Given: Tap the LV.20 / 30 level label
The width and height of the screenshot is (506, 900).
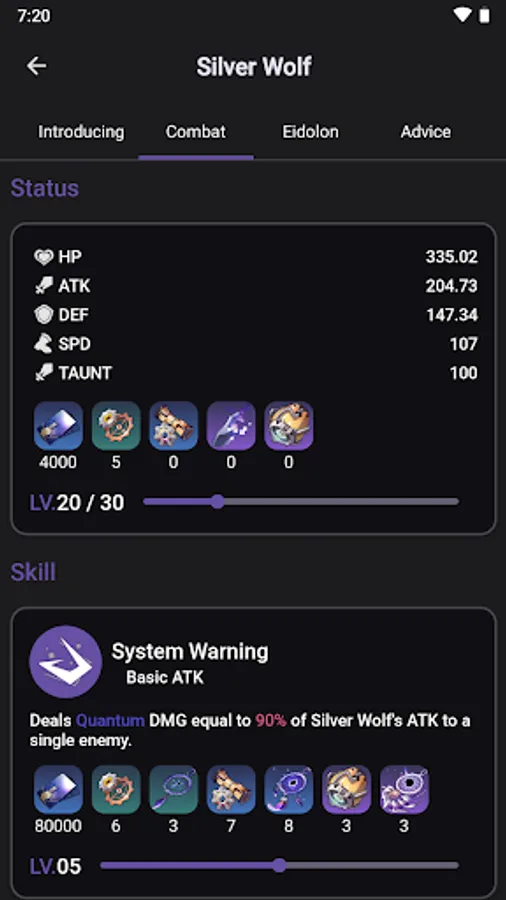Looking at the screenshot, I should (77, 503).
